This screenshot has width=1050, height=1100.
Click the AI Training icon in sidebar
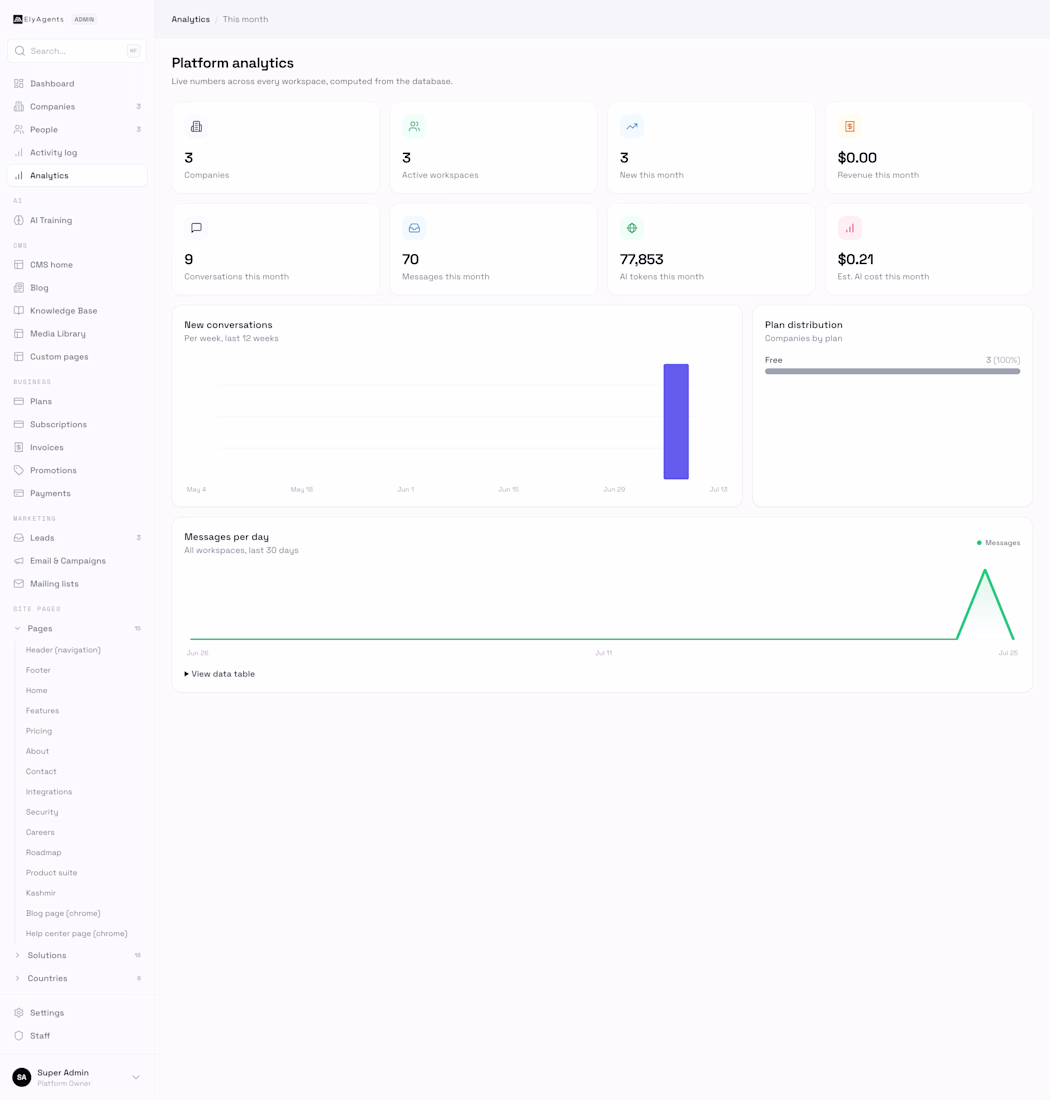(x=19, y=220)
